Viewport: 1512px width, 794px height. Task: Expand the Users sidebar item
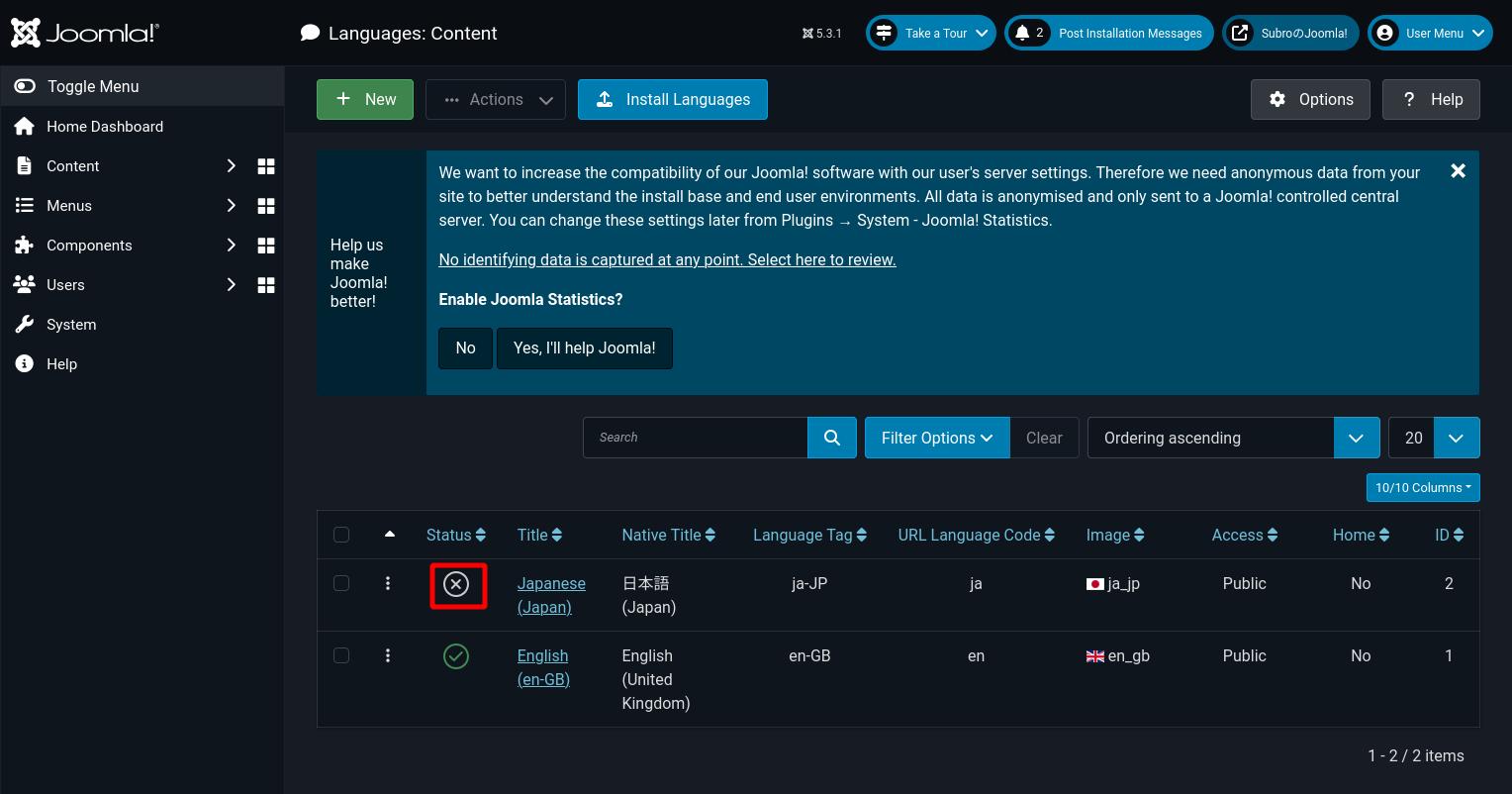65,284
